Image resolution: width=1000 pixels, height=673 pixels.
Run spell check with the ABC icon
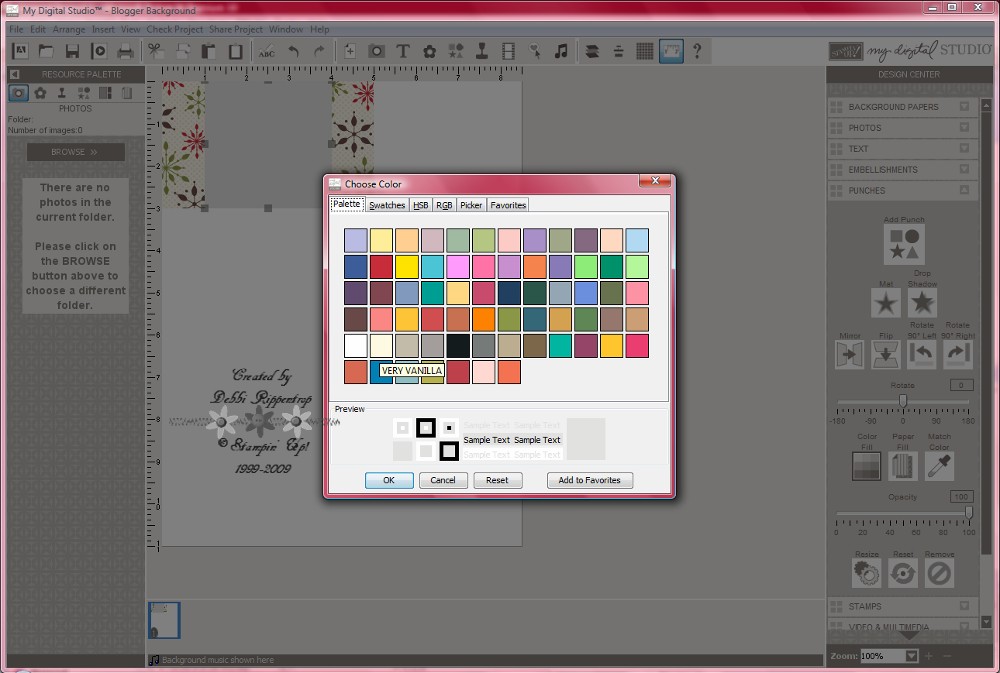(267, 51)
